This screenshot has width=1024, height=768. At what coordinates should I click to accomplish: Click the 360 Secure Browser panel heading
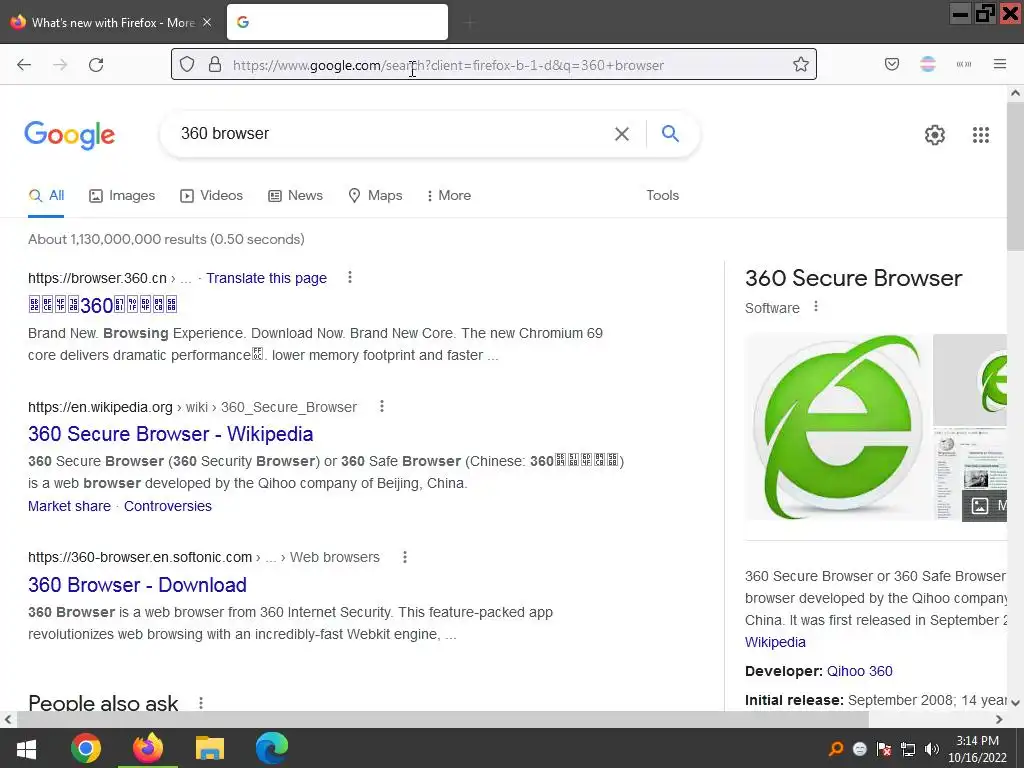(x=854, y=278)
